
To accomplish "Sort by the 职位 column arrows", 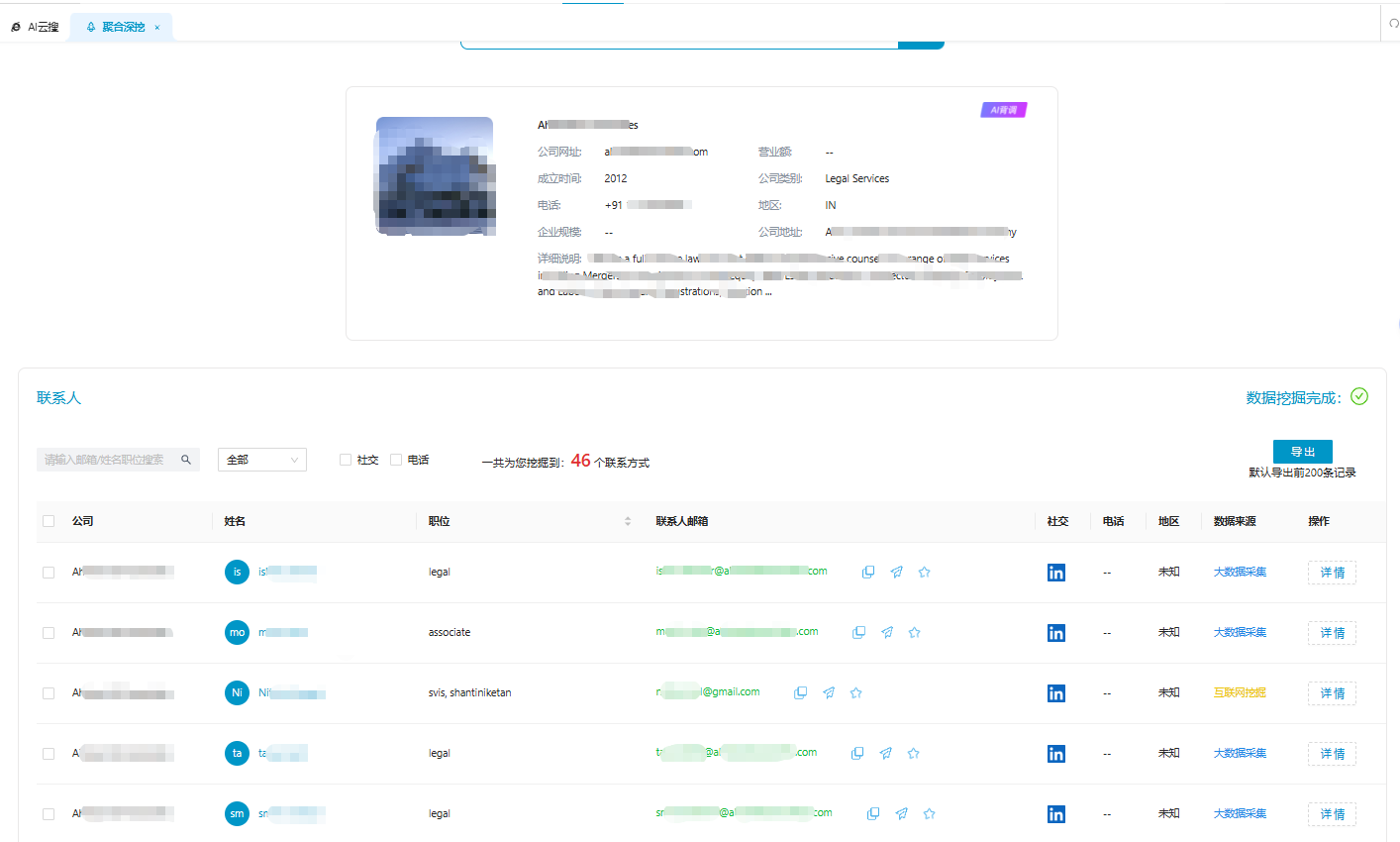I will click(628, 521).
